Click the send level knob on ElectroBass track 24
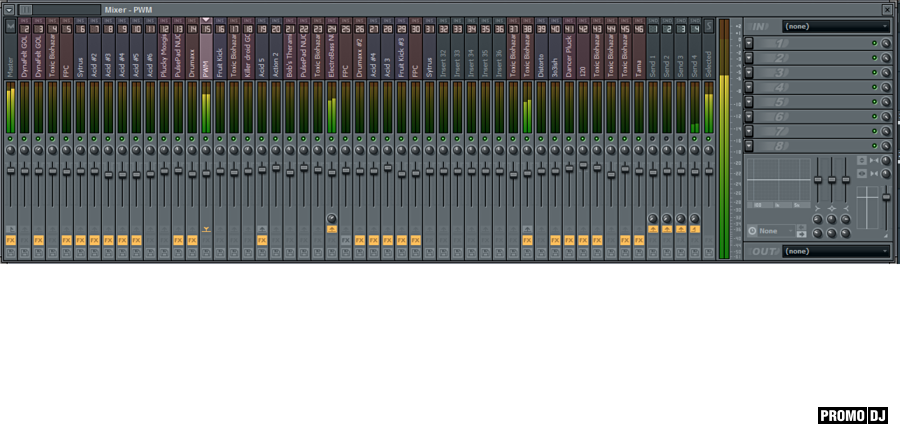 point(332,219)
